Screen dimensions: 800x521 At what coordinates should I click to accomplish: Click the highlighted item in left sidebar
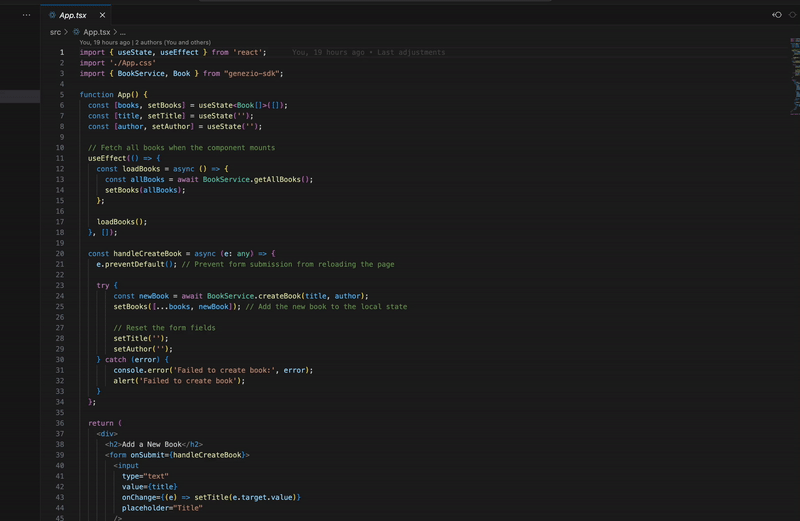20,96
